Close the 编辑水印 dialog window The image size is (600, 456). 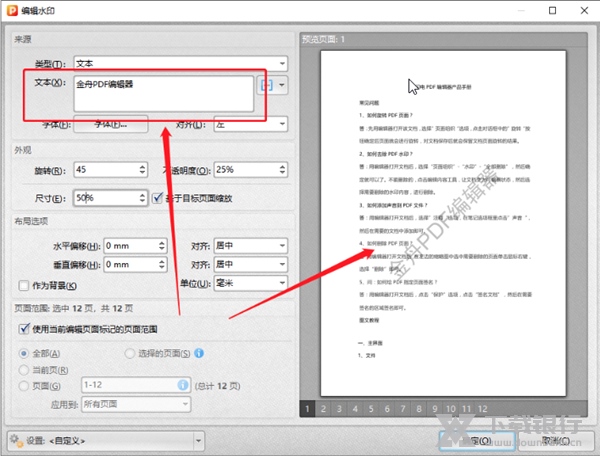[584, 10]
